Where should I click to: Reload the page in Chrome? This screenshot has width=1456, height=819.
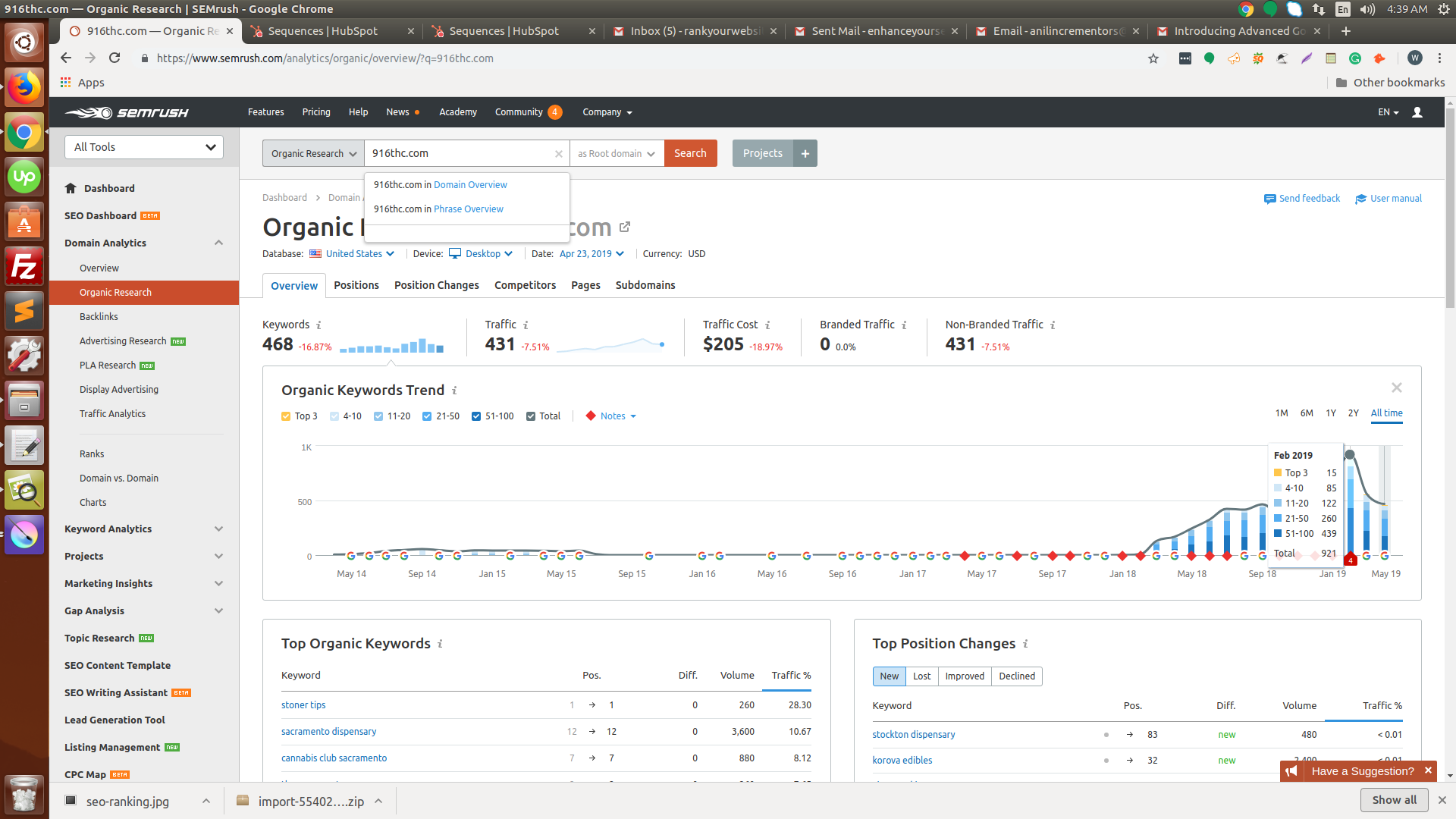pos(115,58)
